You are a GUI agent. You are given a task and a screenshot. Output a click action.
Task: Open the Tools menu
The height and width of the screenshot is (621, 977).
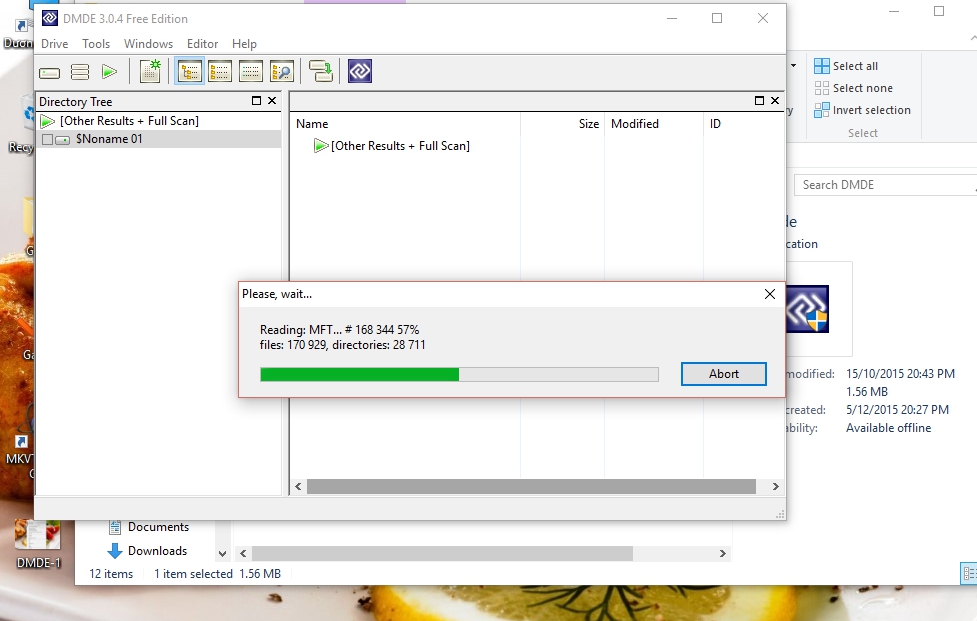pos(96,44)
